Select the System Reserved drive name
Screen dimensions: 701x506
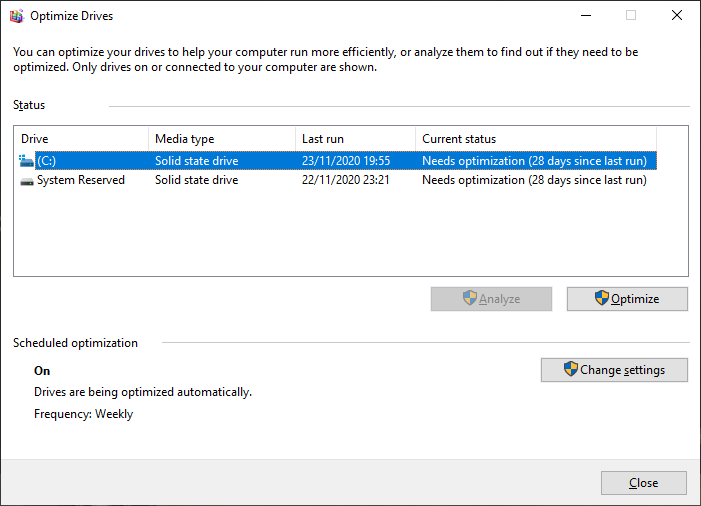pyautogui.click(x=81, y=181)
